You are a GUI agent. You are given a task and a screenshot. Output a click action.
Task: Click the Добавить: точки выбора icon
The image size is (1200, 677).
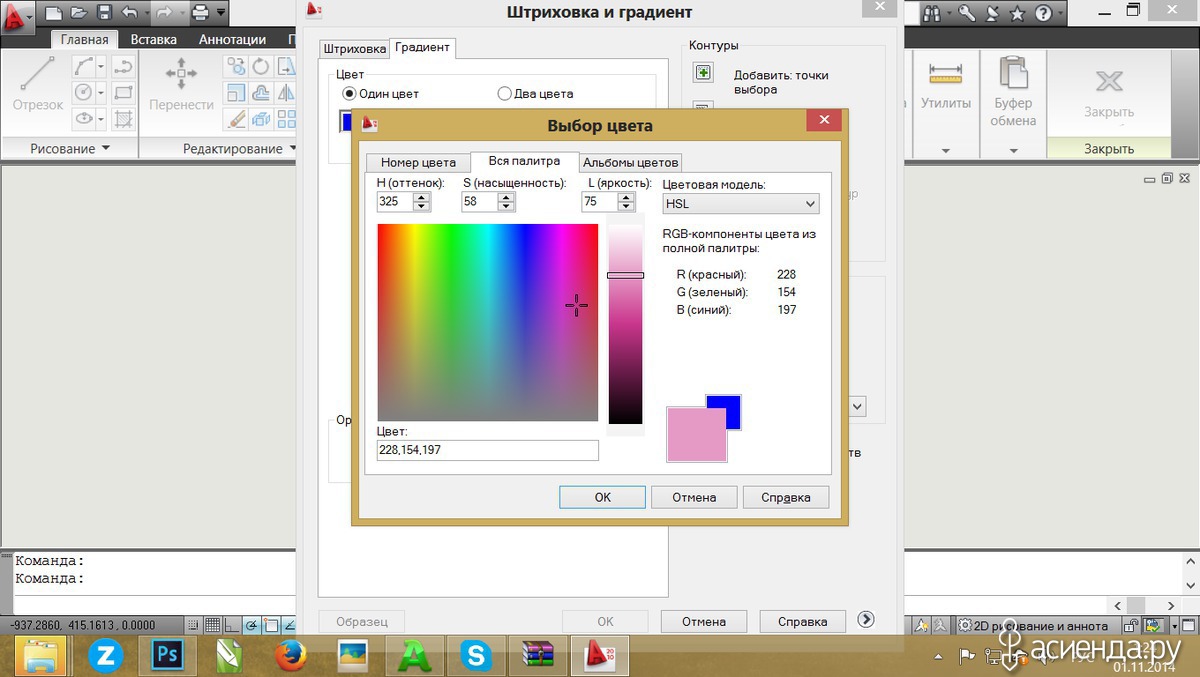703,73
